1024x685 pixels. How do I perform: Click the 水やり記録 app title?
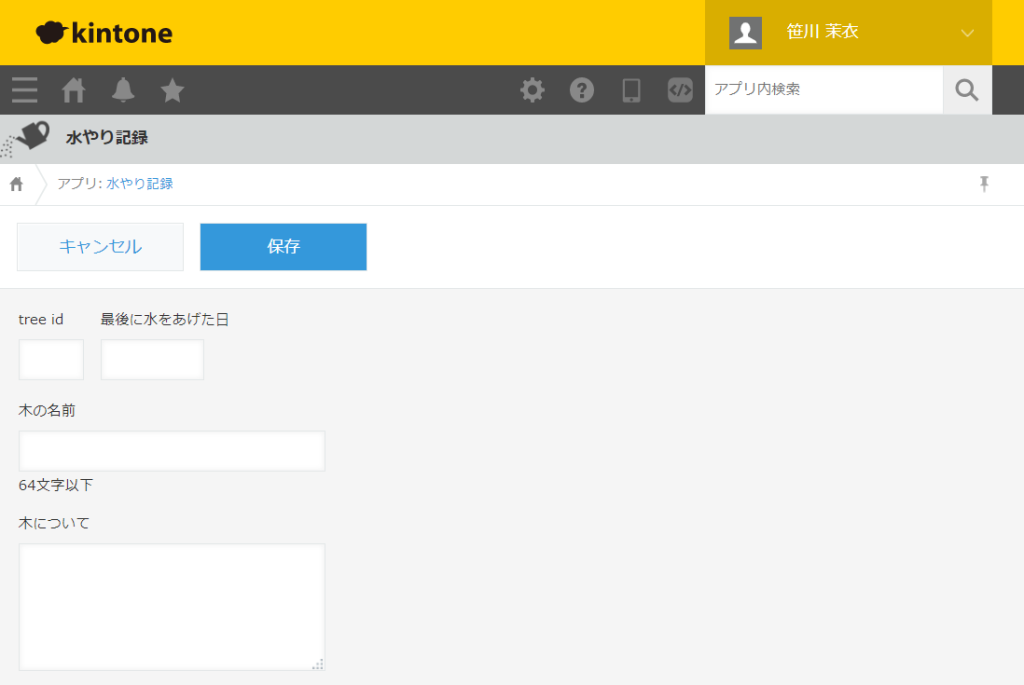[107, 138]
